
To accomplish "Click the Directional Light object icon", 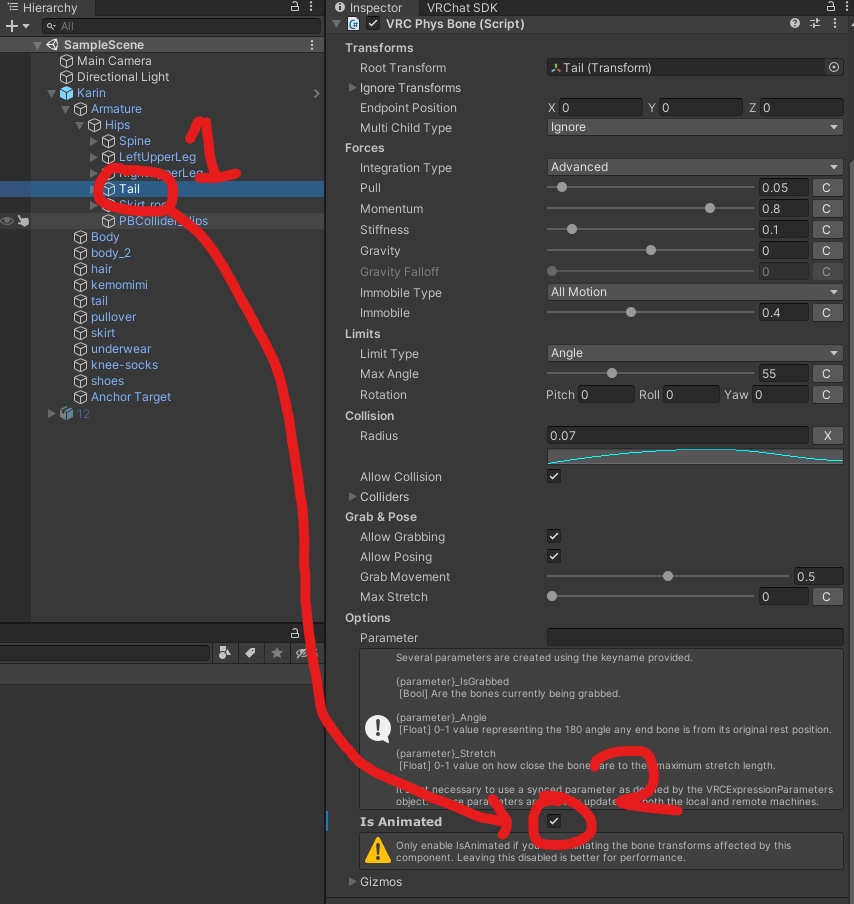I will [67, 77].
